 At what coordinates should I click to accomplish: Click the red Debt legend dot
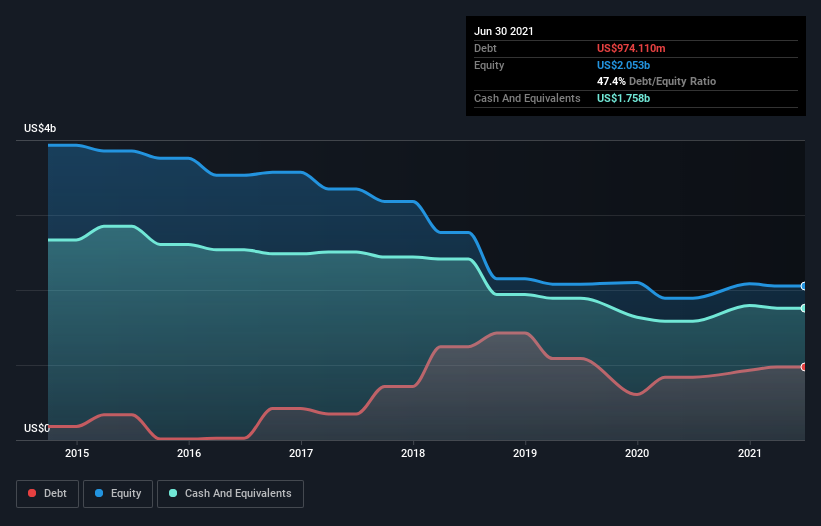[32, 493]
